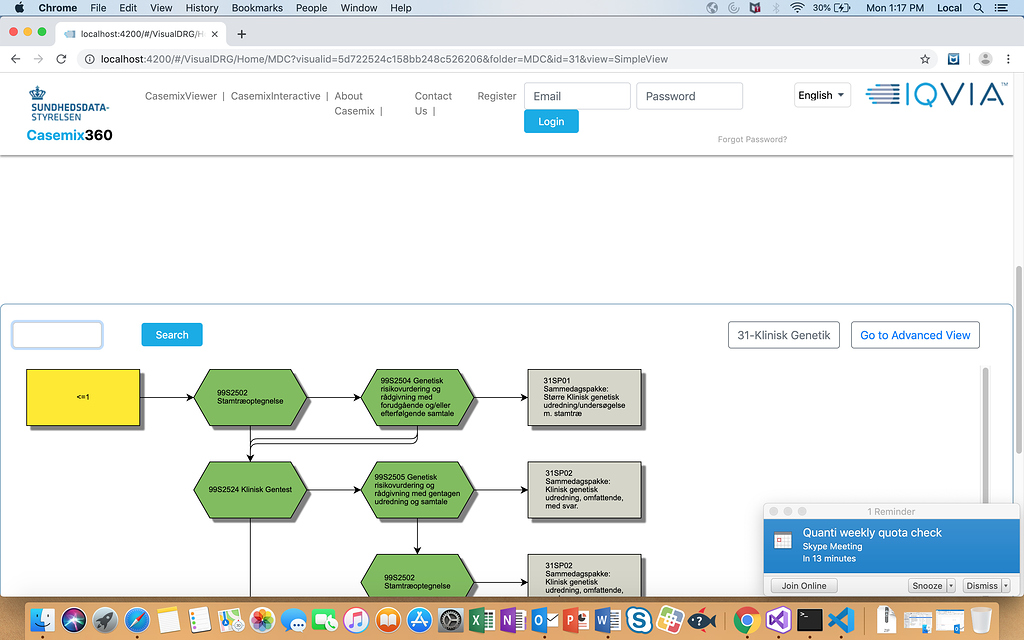The width and height of the screenshot is (1024, 640).
Task: Click the Sundhedsdatastyrelsen Casemix360 logo
Action: click(69, 113)
